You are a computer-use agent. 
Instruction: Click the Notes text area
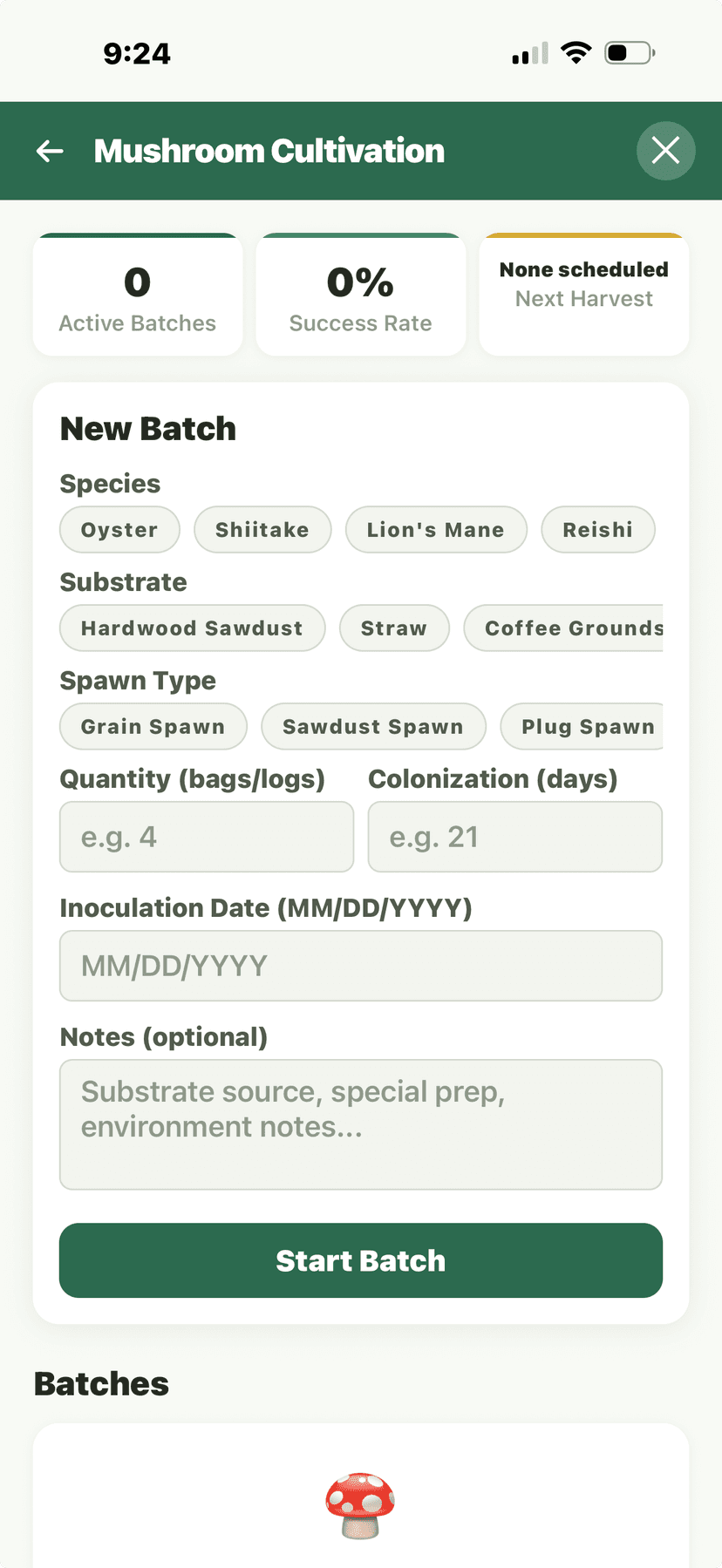pyautogui.click(x=360, y=1123)
